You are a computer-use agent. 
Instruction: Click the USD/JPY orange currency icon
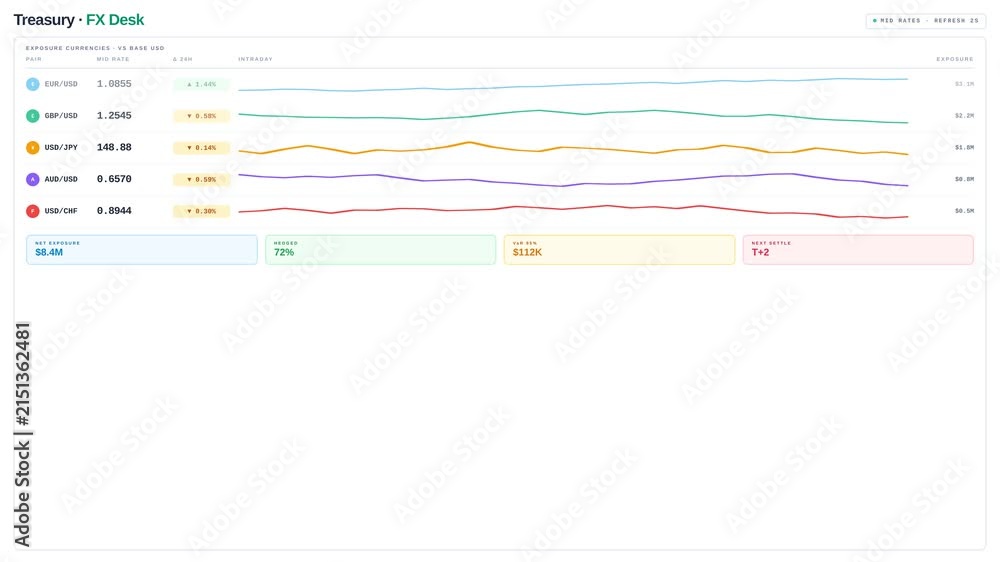[x=33, y=147]
